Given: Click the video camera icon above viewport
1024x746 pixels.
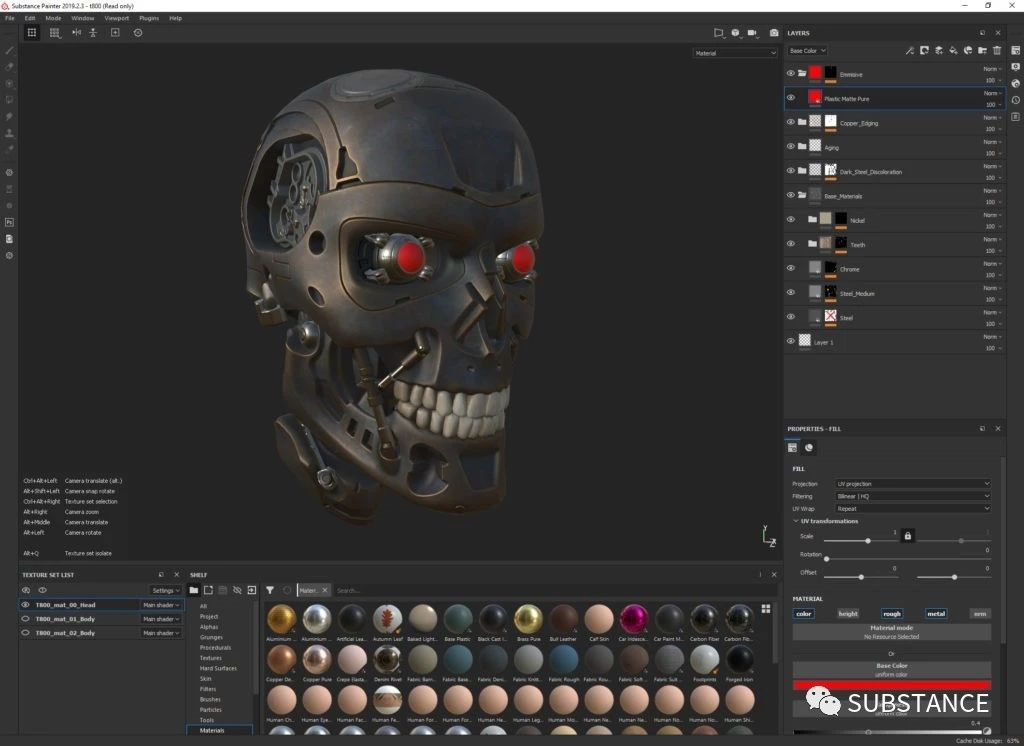Looking at the screenshot, I should tap(752, 33).
